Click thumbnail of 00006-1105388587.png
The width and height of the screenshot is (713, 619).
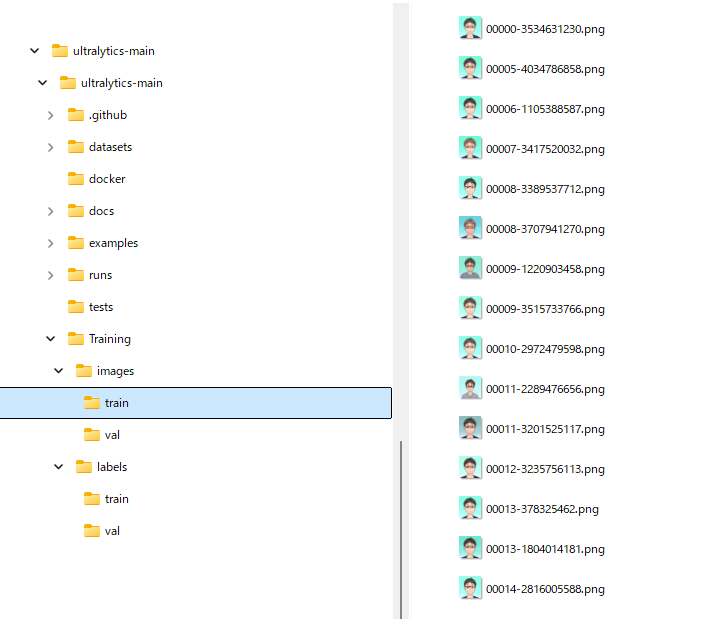(470, 108)
